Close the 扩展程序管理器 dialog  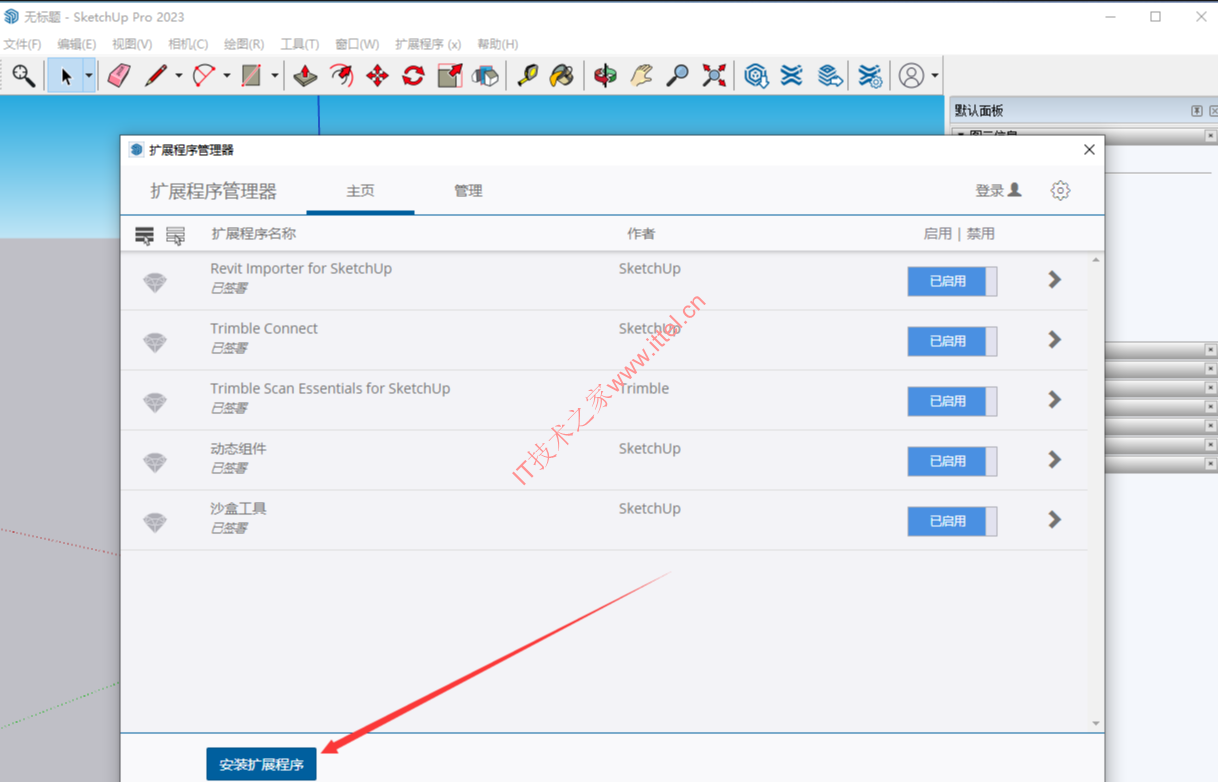1089,150
